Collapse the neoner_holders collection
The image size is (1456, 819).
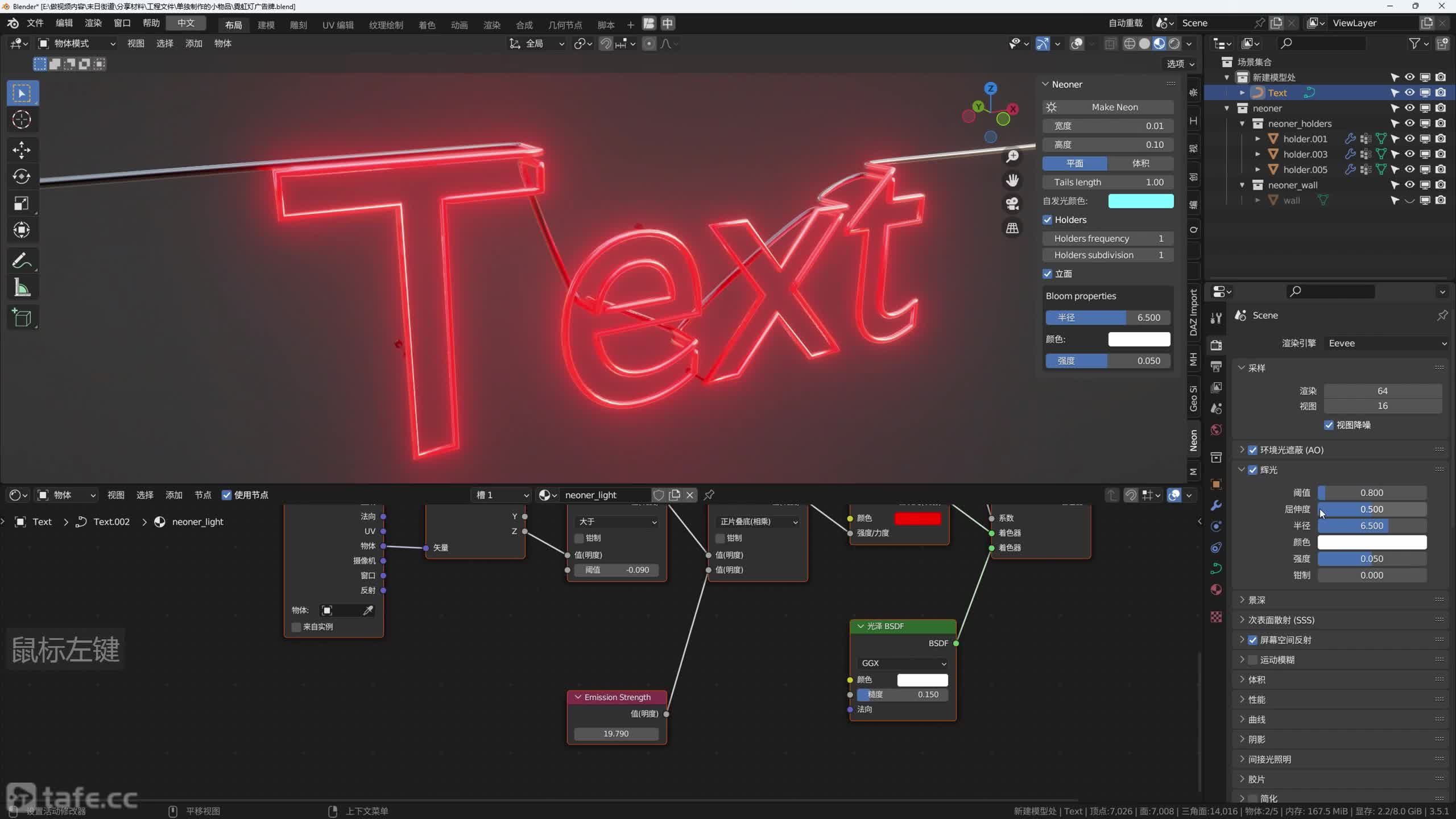(x=1242, y=123)
